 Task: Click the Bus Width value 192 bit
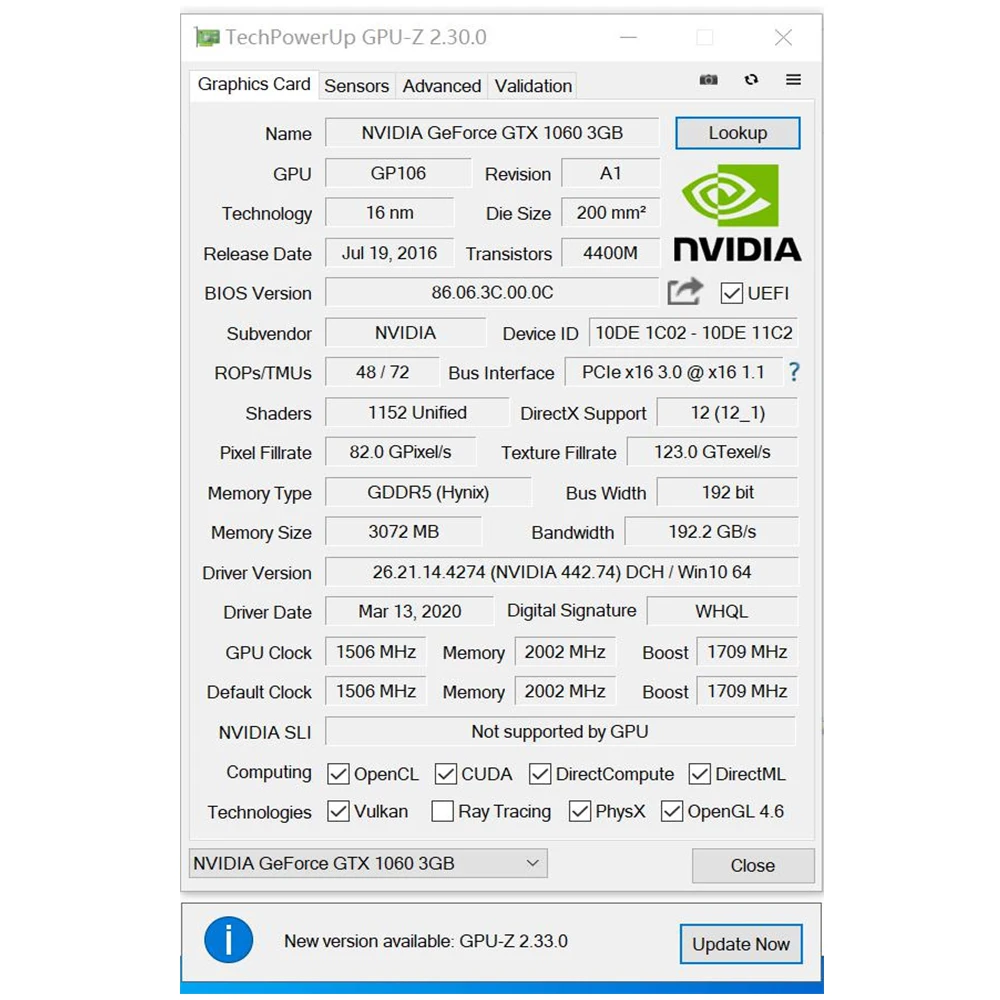click(727, 492)
